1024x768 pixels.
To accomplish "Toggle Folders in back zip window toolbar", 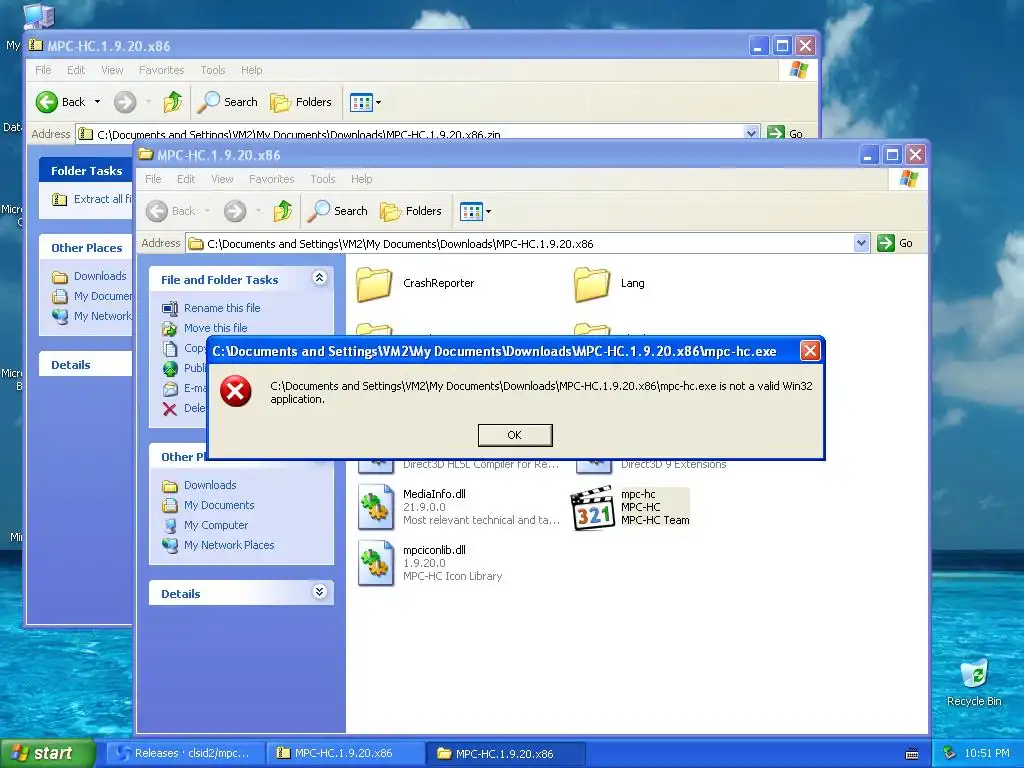I will point(301,102).
